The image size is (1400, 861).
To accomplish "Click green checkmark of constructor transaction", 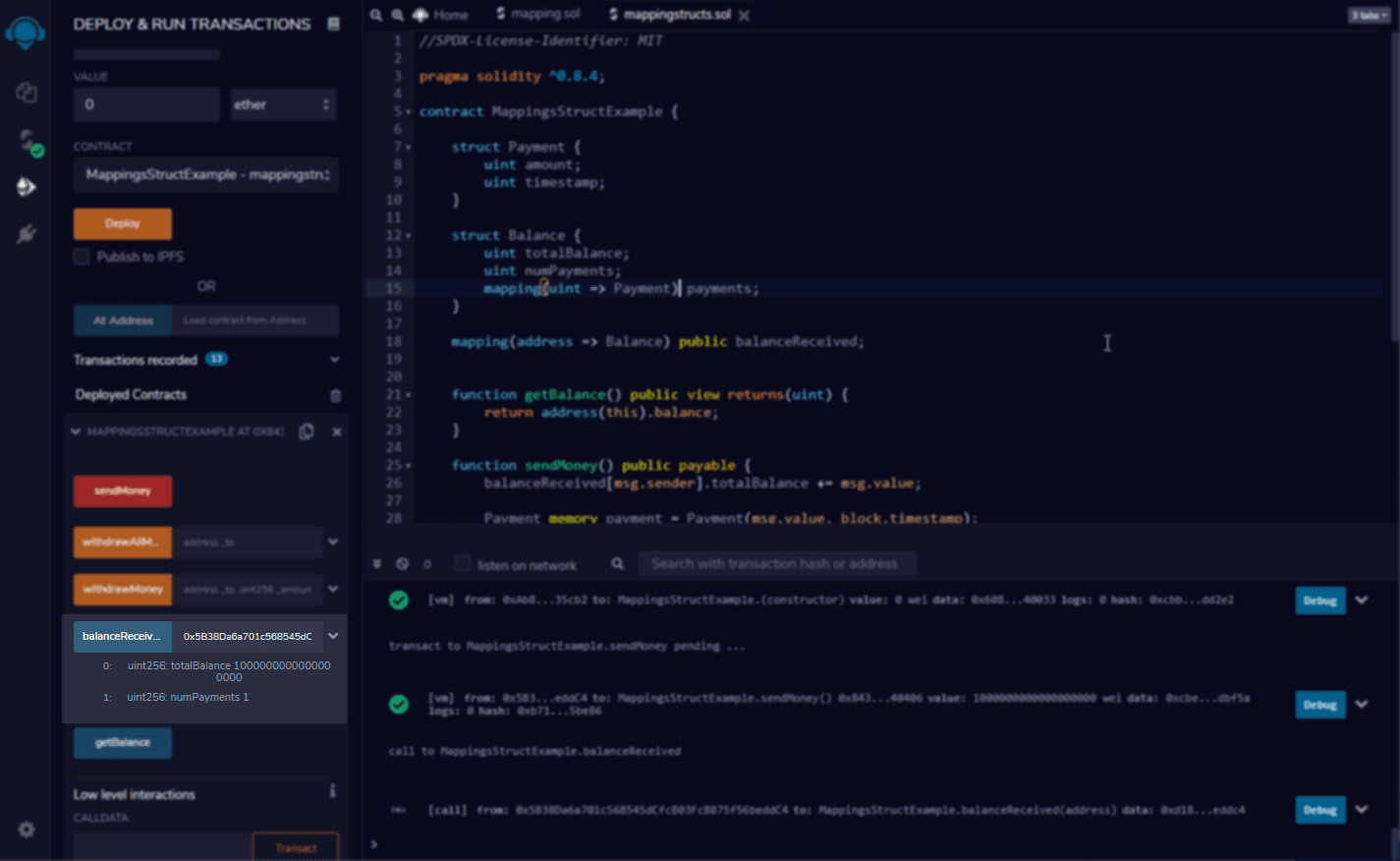I will click(x=399, y=600).
